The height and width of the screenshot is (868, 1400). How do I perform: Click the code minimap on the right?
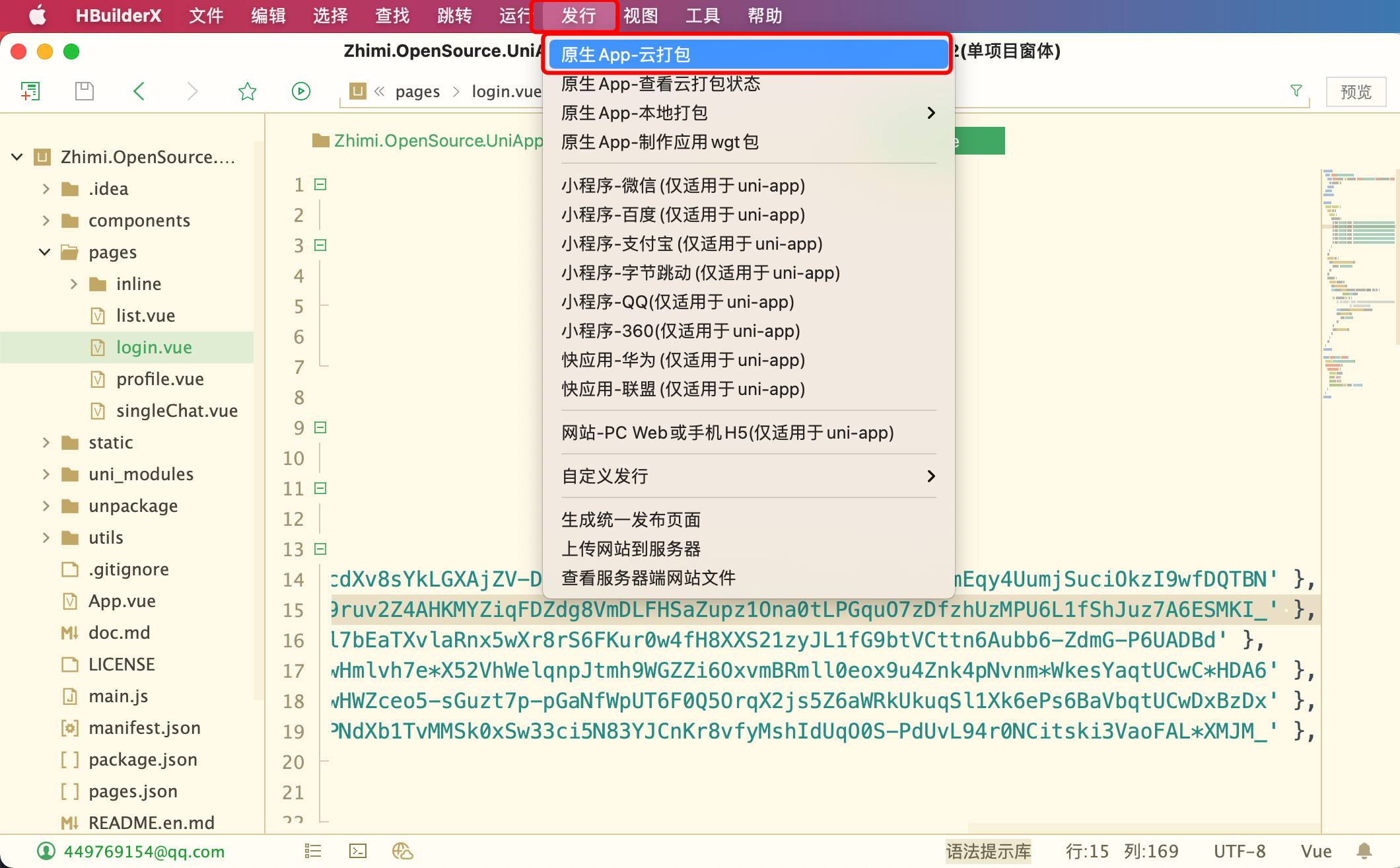[x=1359, y=284]
